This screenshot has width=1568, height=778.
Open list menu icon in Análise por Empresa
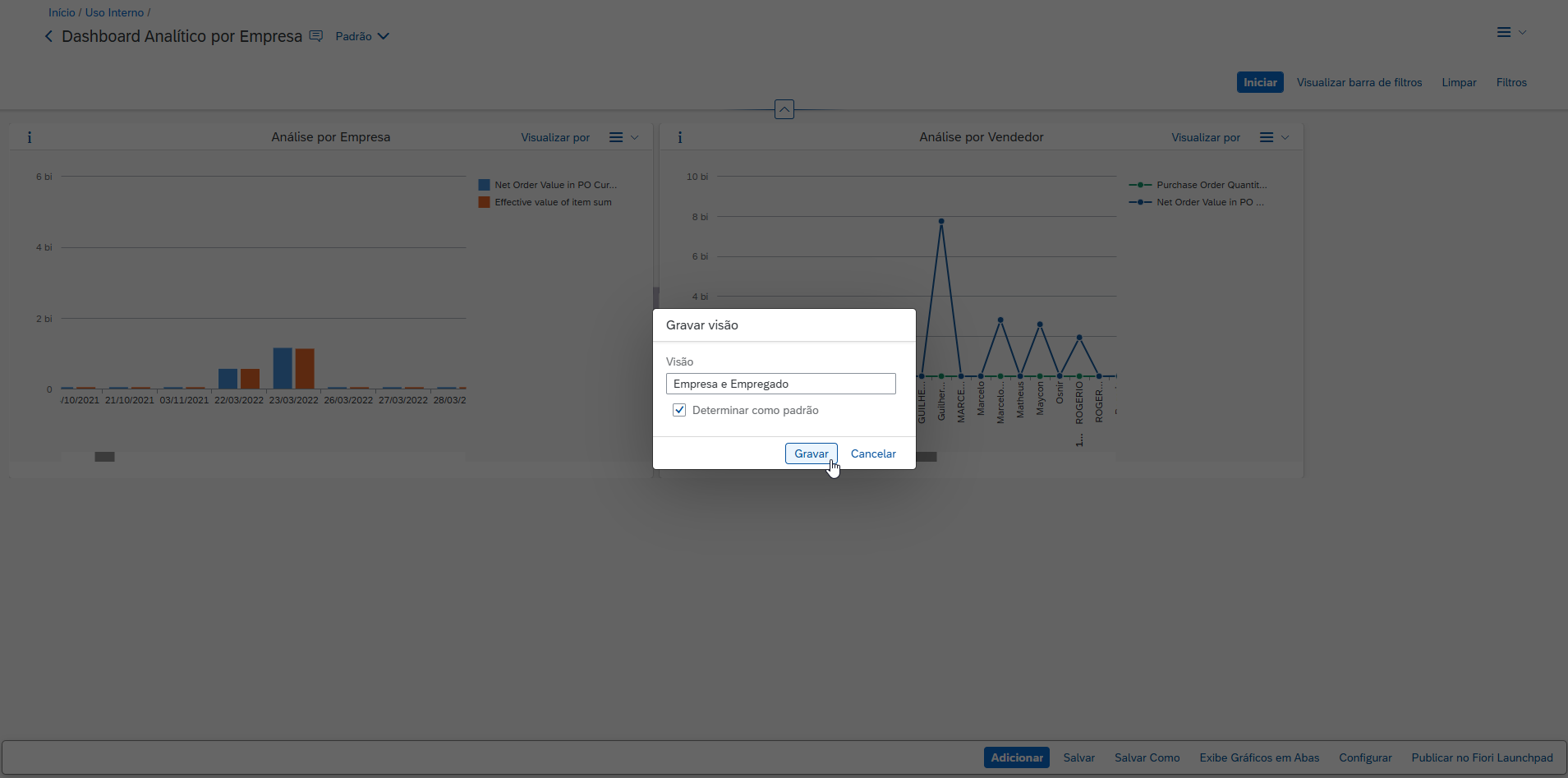615,137
